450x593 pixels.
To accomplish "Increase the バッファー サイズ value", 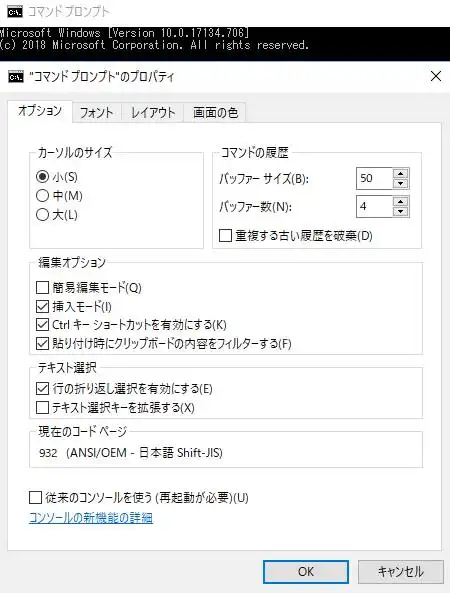I will (x=401, y=174).
